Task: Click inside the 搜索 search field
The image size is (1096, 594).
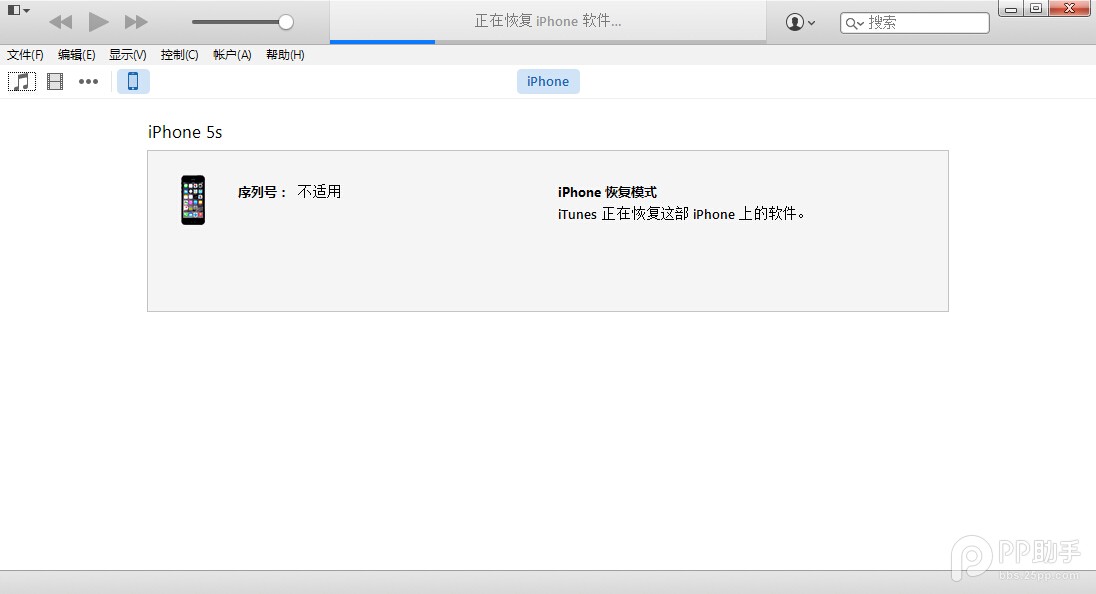Action: click(x=925, y=22)
